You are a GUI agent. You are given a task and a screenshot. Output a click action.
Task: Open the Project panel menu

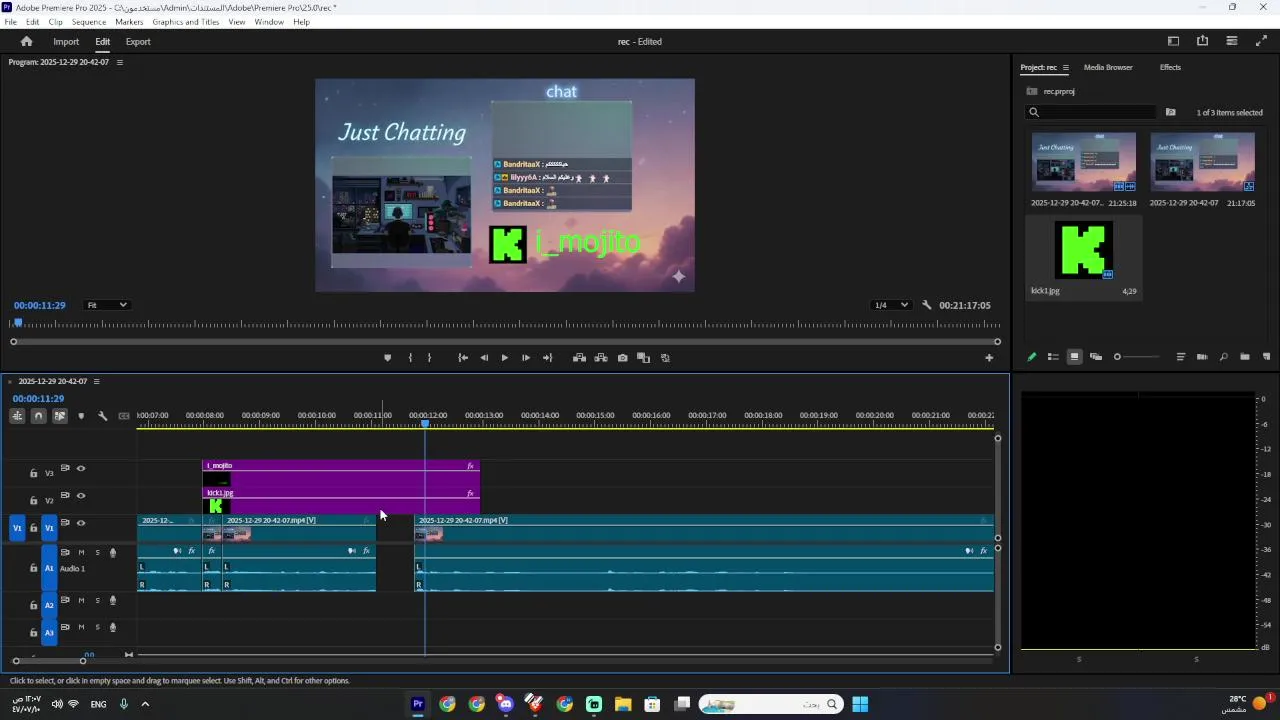(x=1065, y=68)
